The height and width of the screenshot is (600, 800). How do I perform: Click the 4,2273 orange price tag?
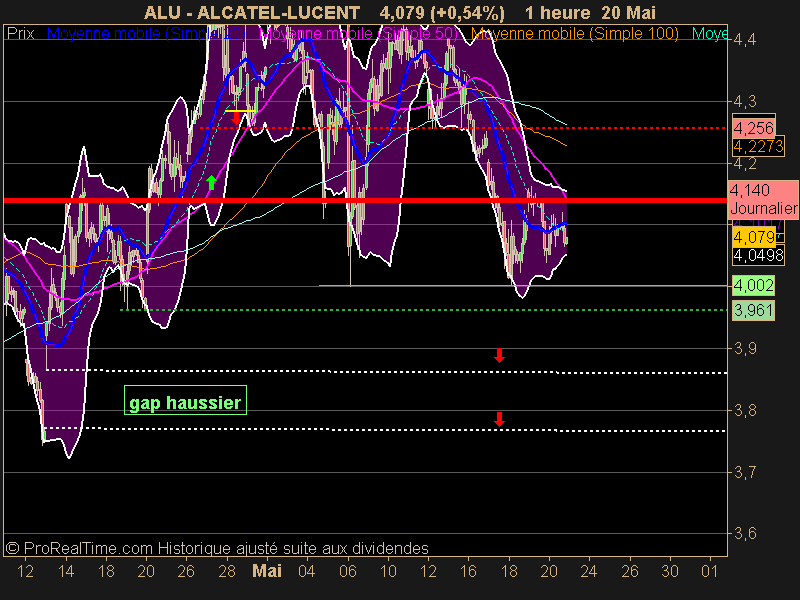(758, 147)
